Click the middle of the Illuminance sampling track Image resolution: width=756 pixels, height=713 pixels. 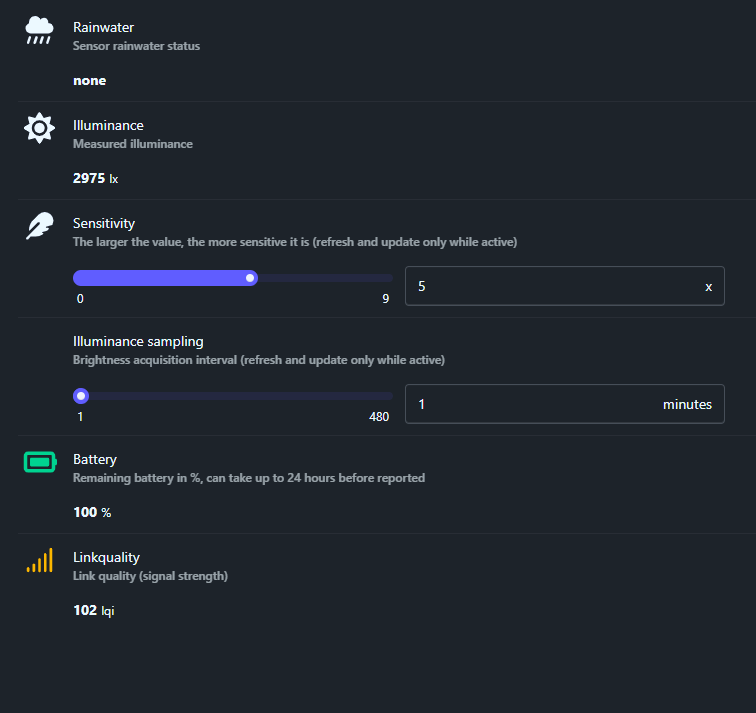pyautogui.click(x=233, y=396)
